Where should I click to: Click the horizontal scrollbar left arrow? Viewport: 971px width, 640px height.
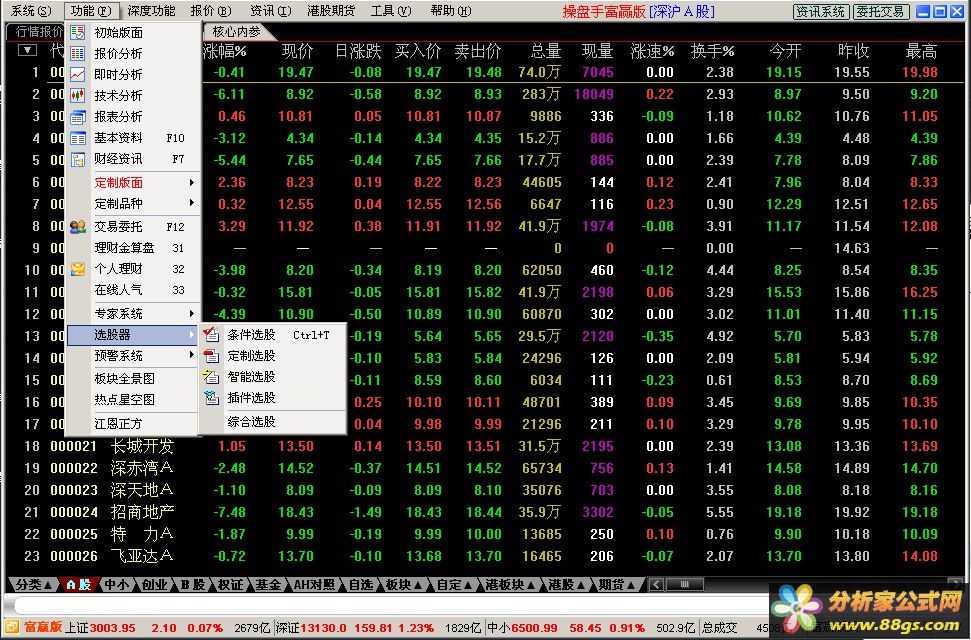(656, 584)
